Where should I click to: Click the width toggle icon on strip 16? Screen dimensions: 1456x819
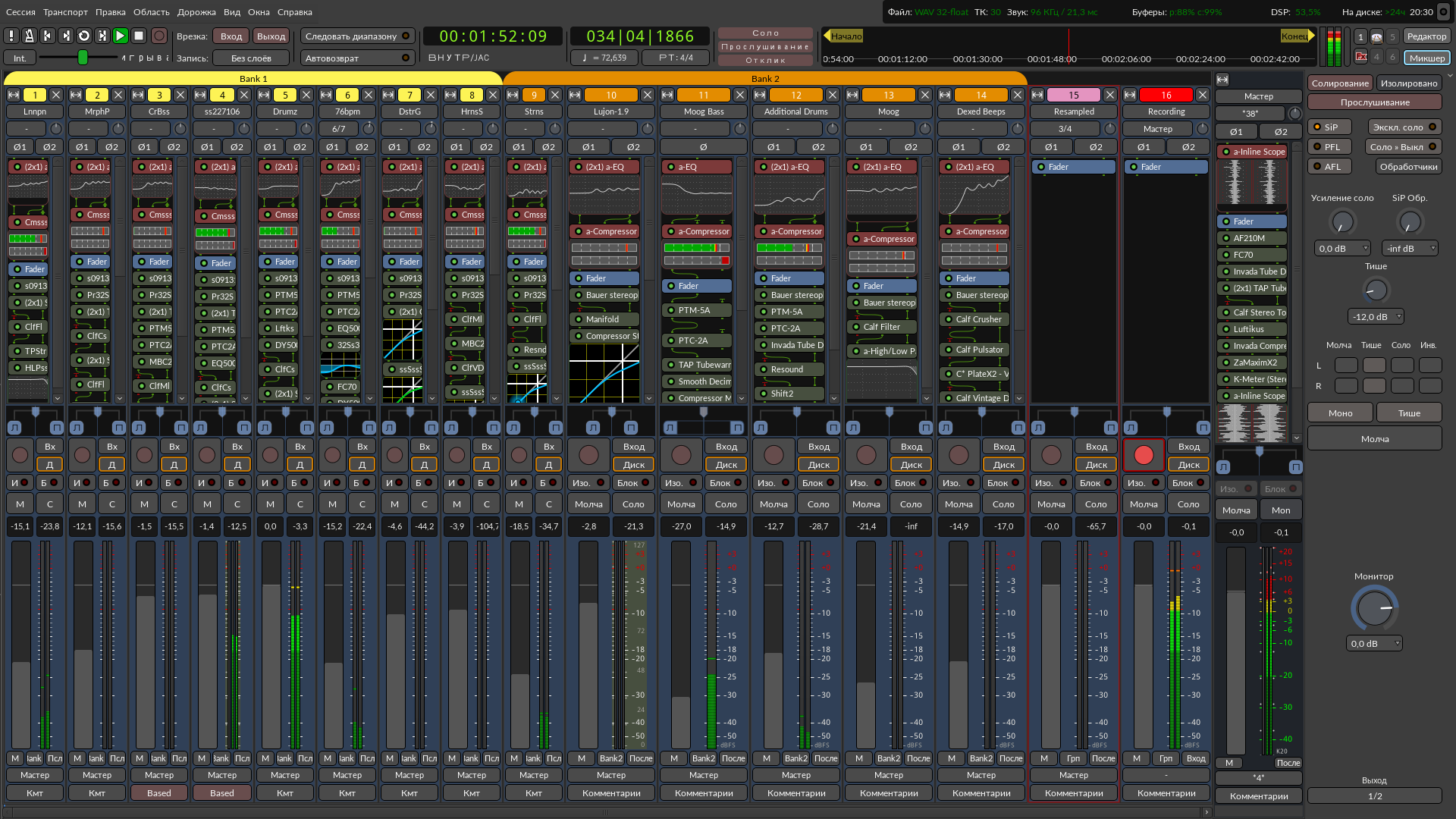1130,95
